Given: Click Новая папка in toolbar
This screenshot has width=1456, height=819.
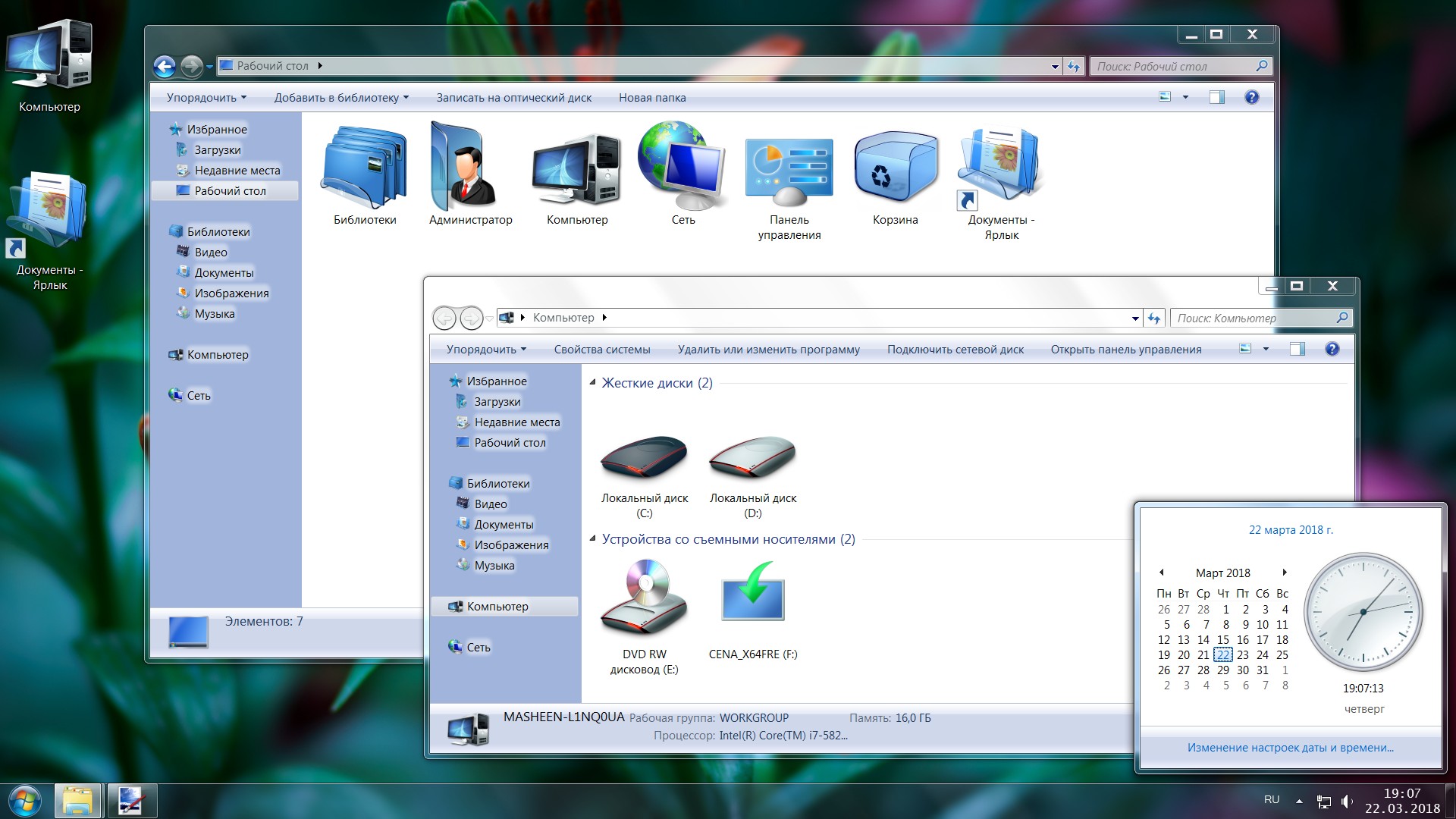Looking at the screenshot, I should point(652,98).
